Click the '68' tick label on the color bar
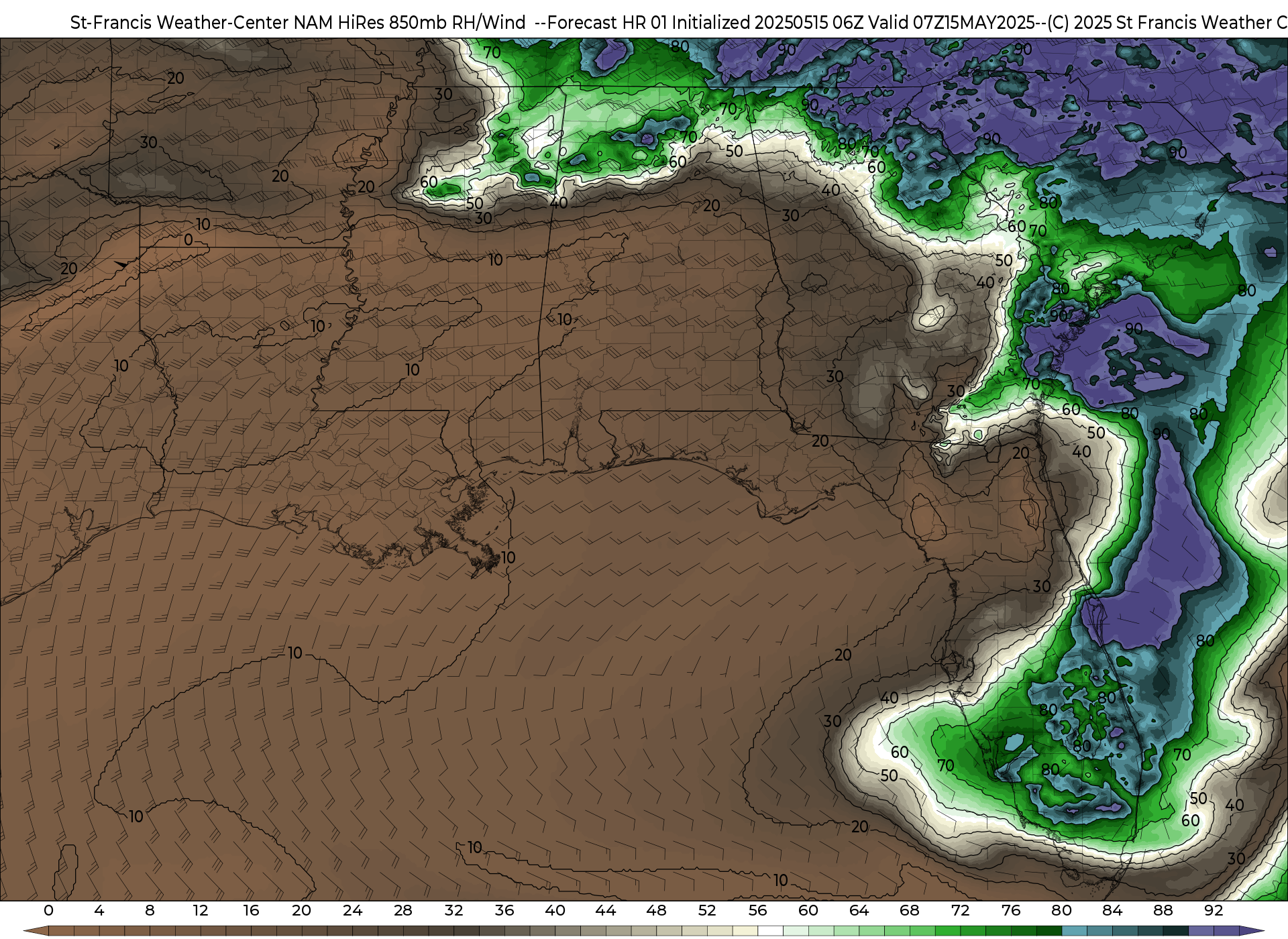Screen dimensions: 1288x939 910,910
